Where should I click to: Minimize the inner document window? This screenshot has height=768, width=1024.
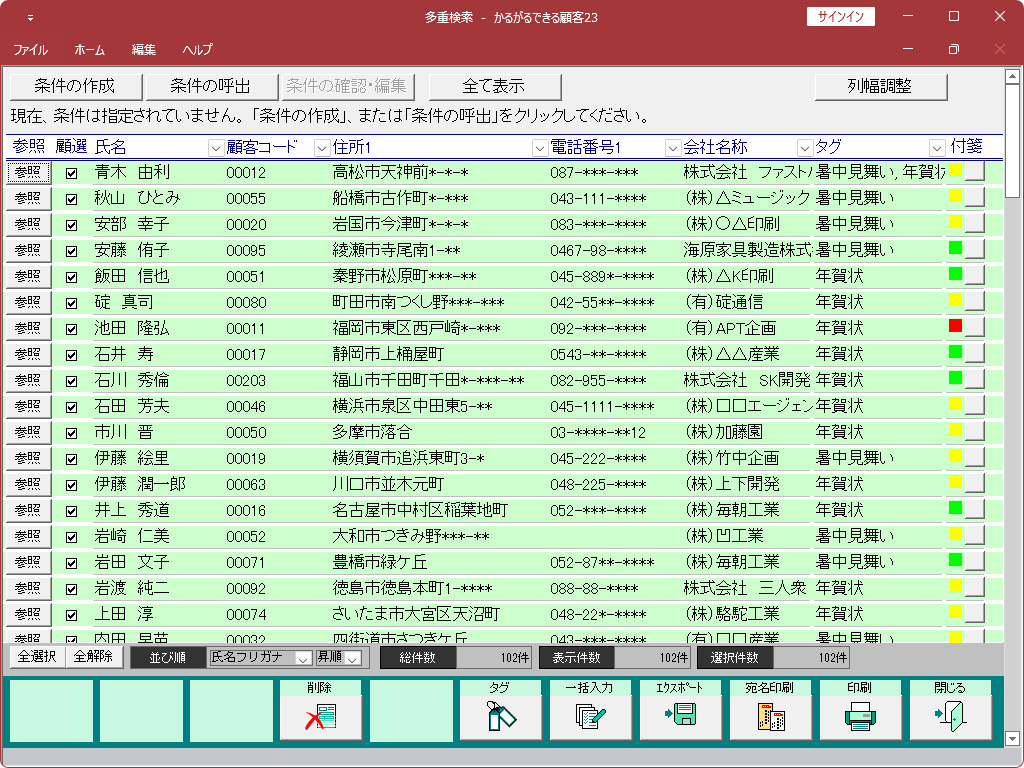[908, 49]
